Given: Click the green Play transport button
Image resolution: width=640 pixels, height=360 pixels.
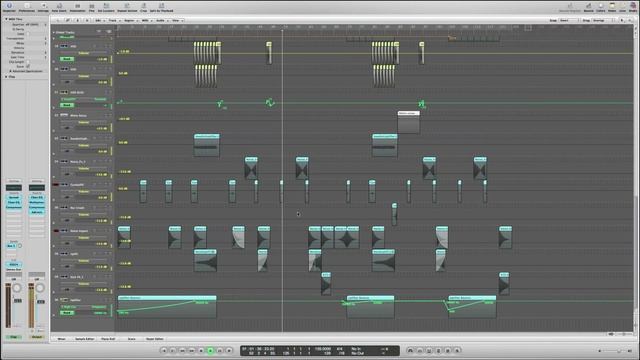Looking at the screenshot, I should pyautogui.click(x=211, y=350).
